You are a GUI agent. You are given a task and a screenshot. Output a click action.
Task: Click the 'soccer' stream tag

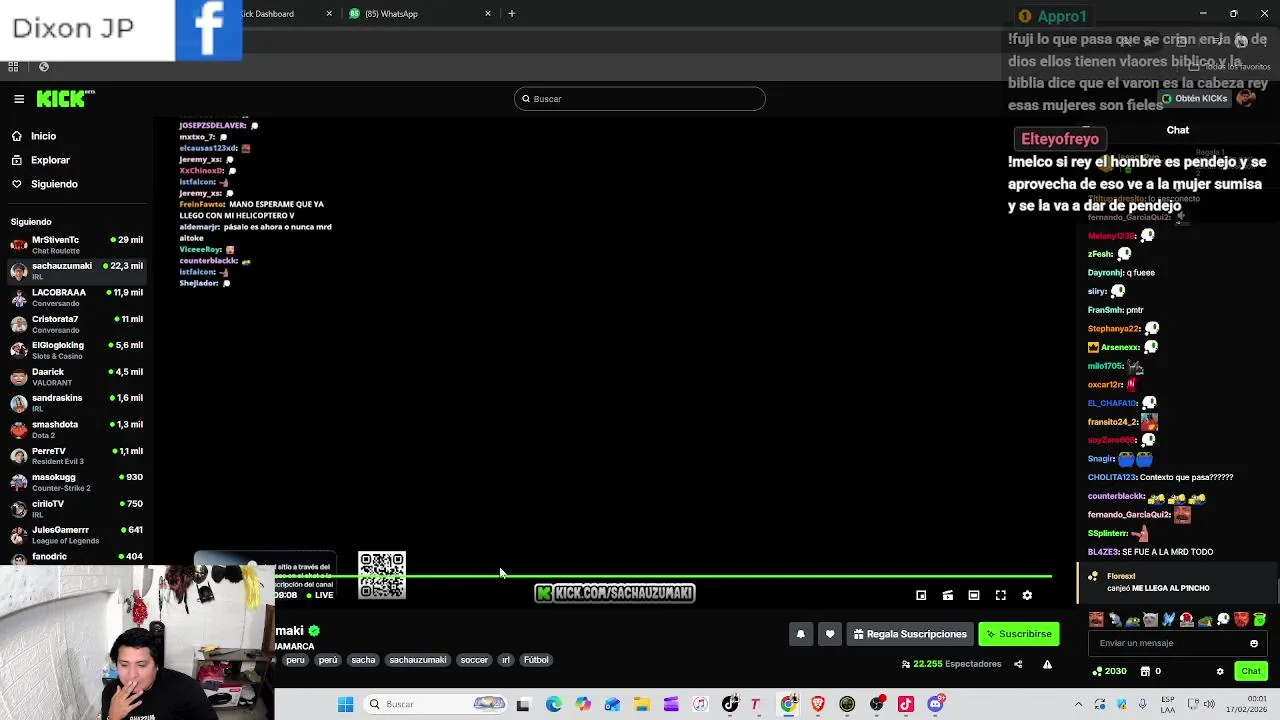click(x=474, y=660)
